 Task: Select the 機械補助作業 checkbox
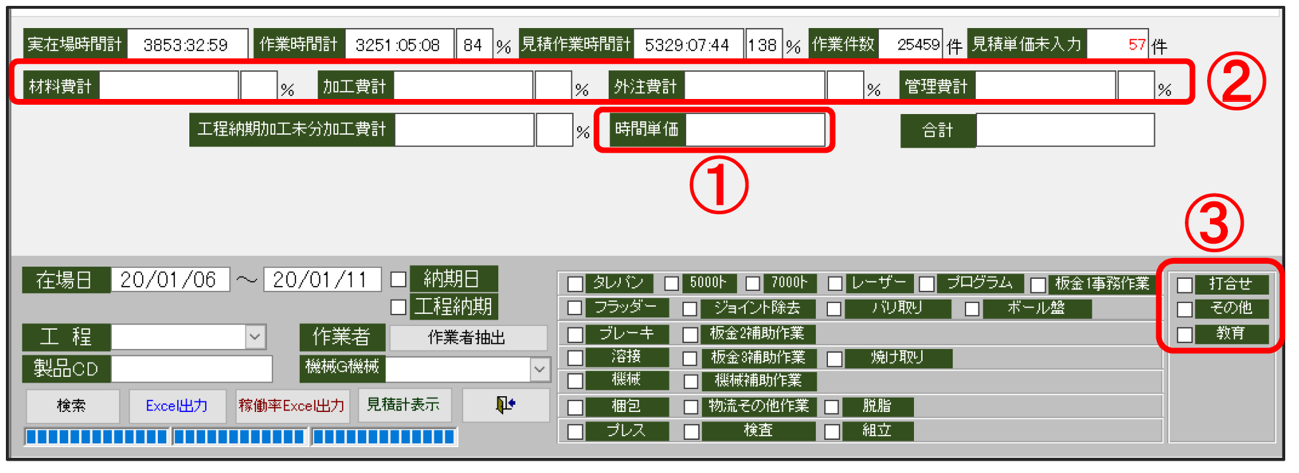click(x=691, y=381)
